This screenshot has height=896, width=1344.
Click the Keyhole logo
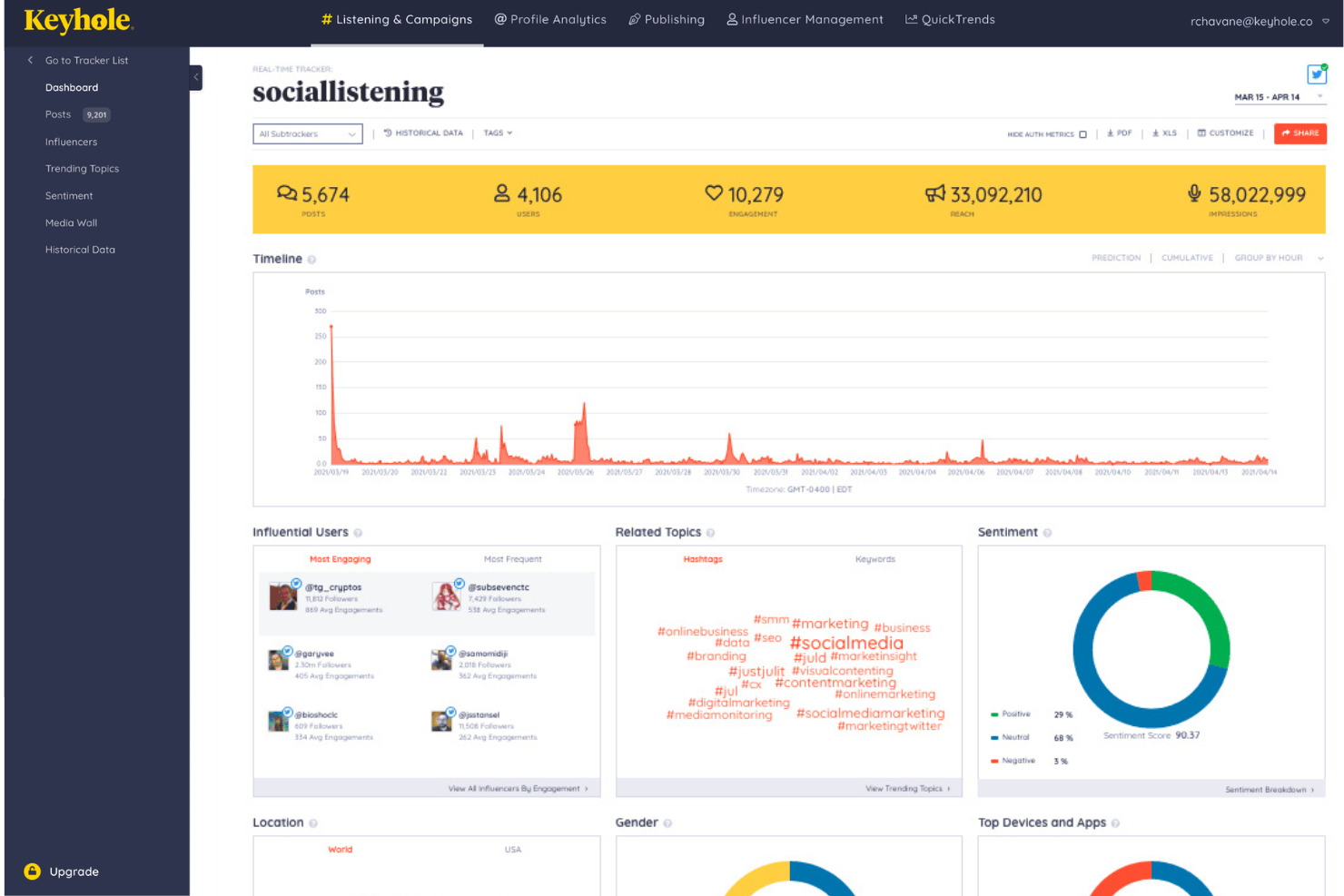coord(78,21)
